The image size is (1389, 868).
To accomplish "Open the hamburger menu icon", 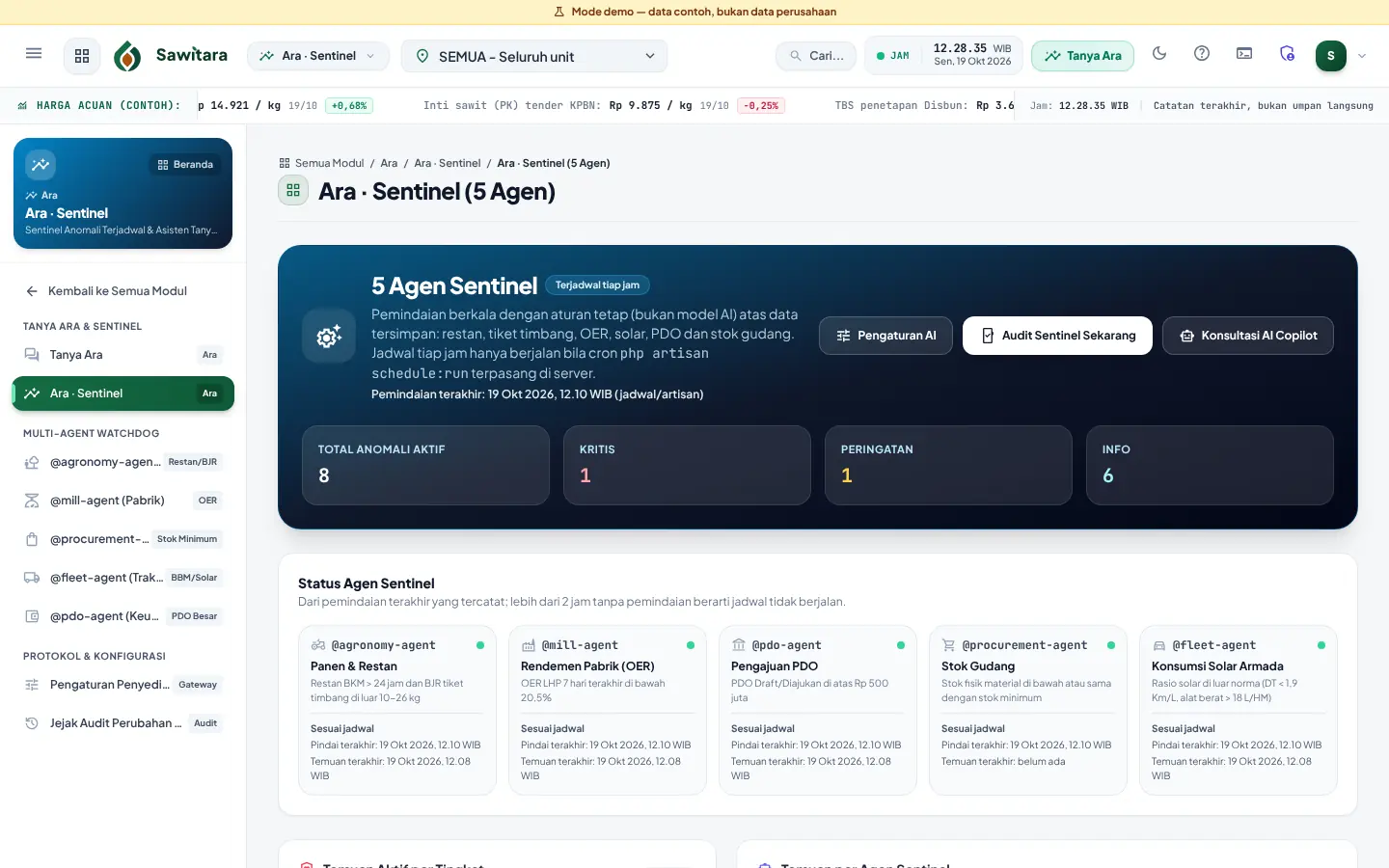I will click(34, 54).
